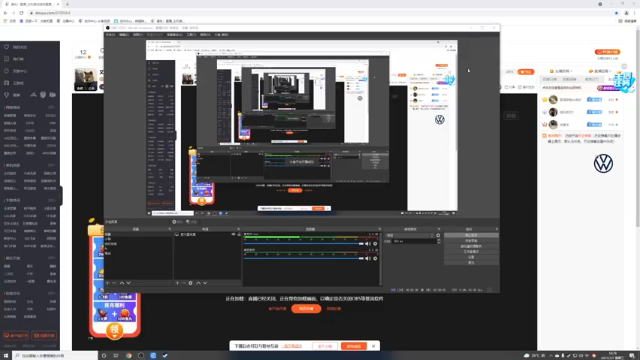Viewport: 640px width, 360px height.
Task: Click the Windows taskbar search box
Action: 55,356
